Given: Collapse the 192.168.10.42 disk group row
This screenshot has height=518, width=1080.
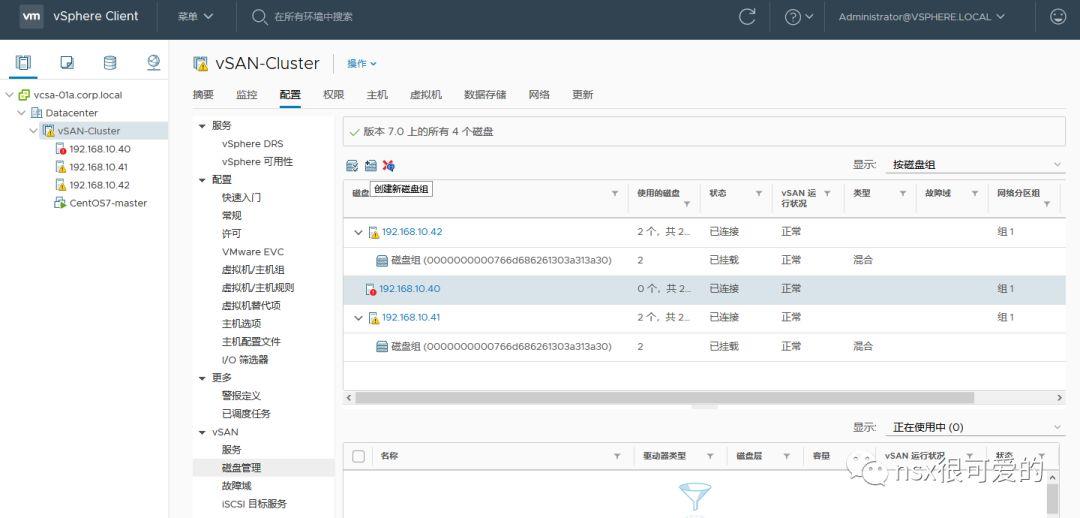Looking at the screenshot, I should pyautogui.click(x=358, y=232).
